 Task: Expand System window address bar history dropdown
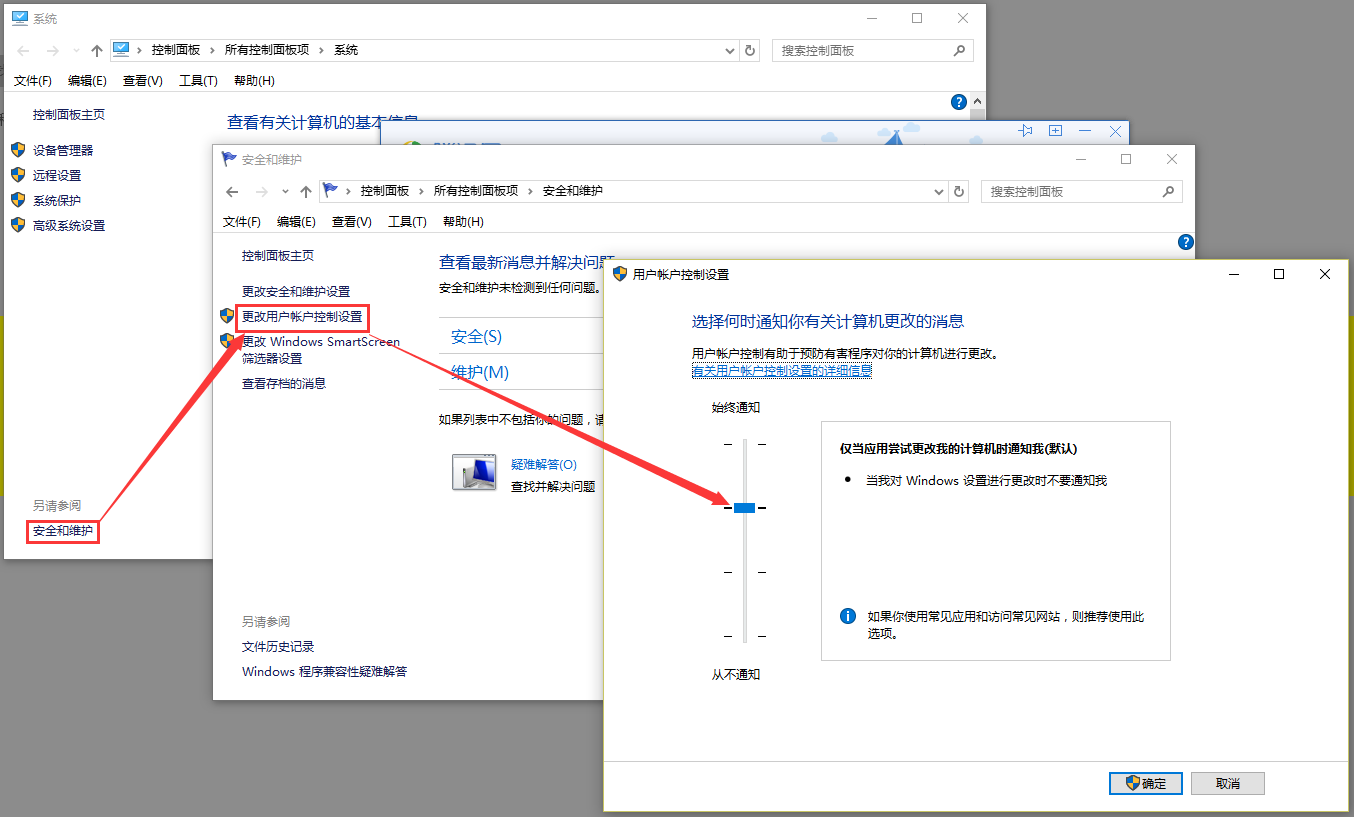[x=730, y=50]
